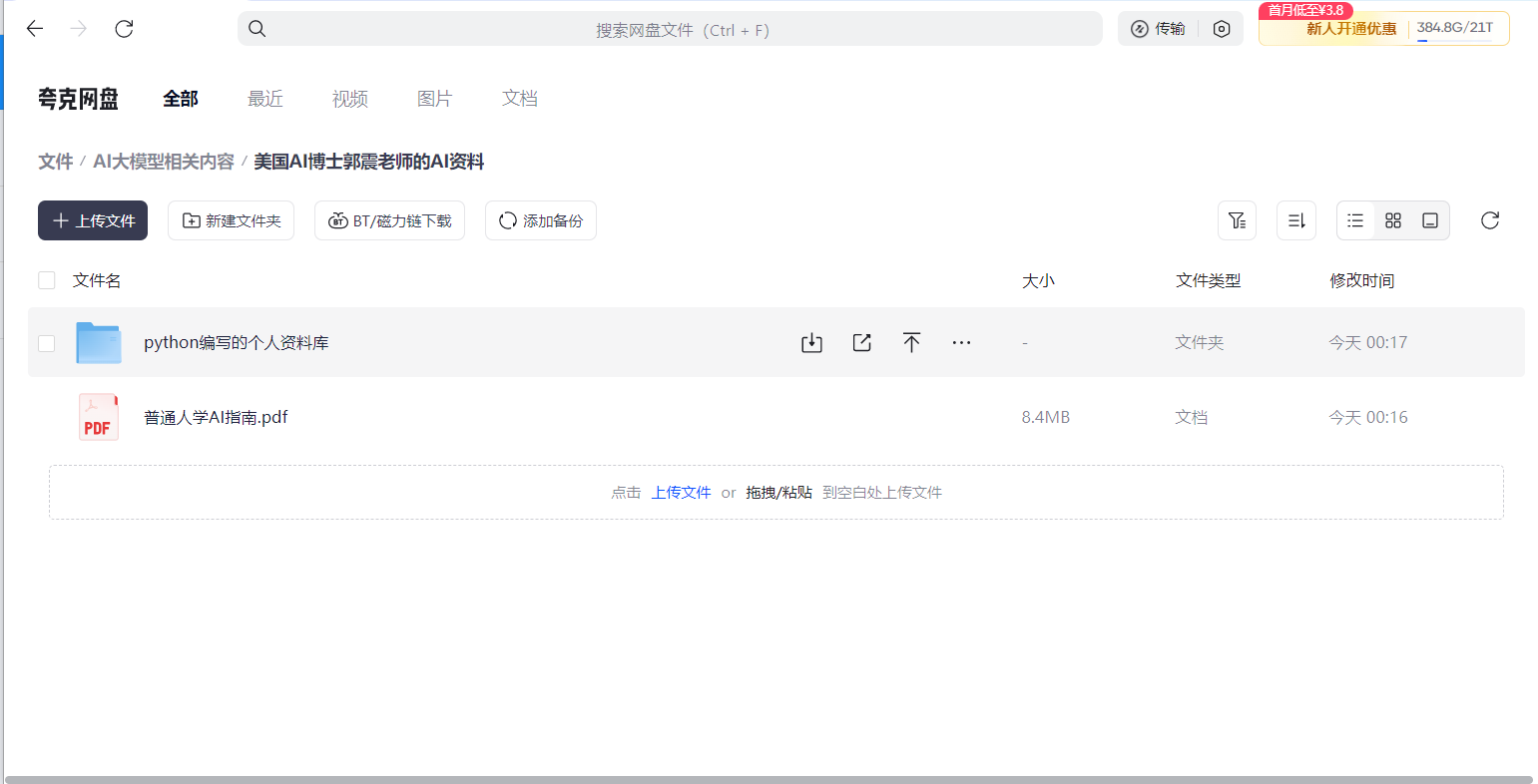Switch to the 图片 tab
The height and width of the screenshot is (784, 1538).
point(435,99)
